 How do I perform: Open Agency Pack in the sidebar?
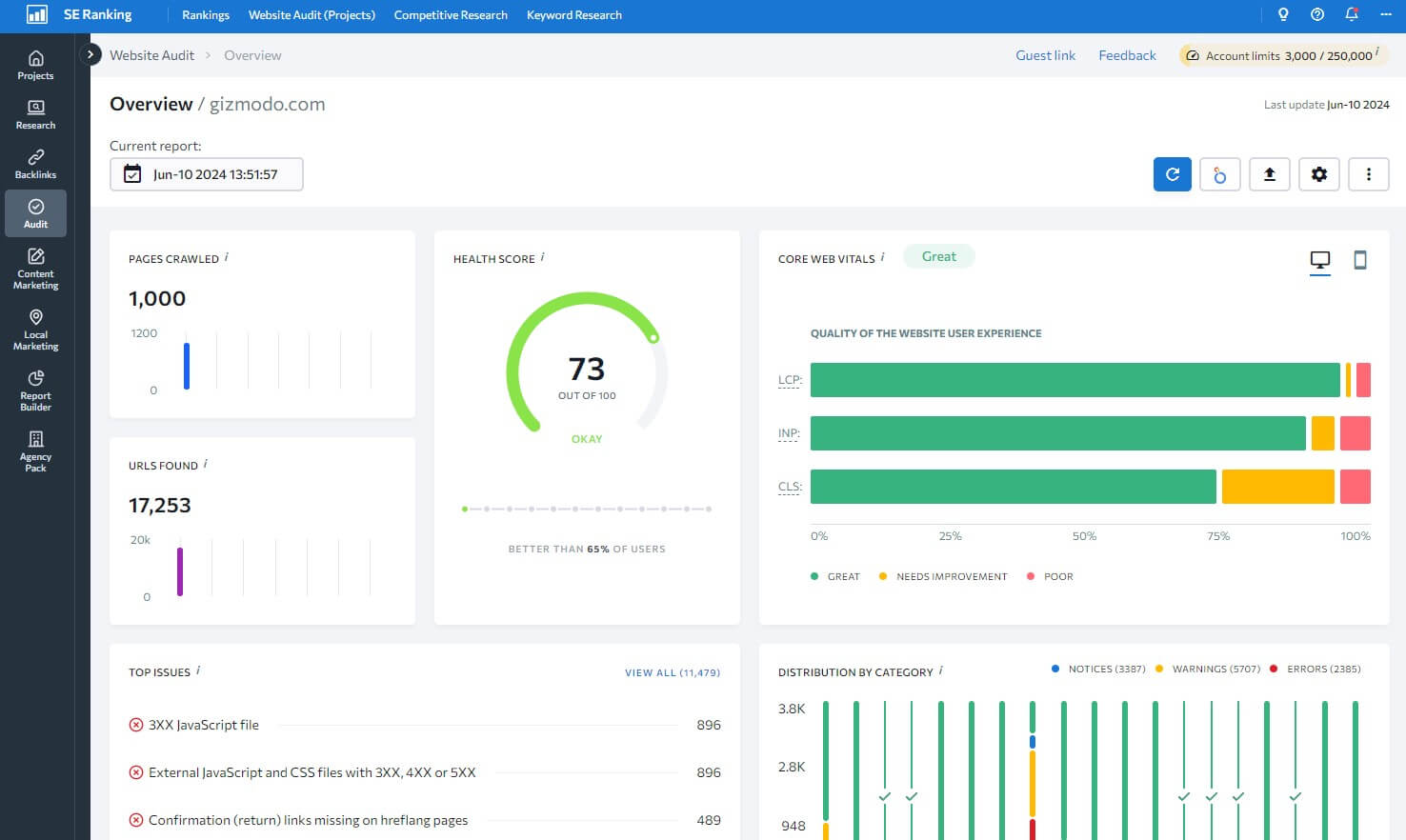35,452
